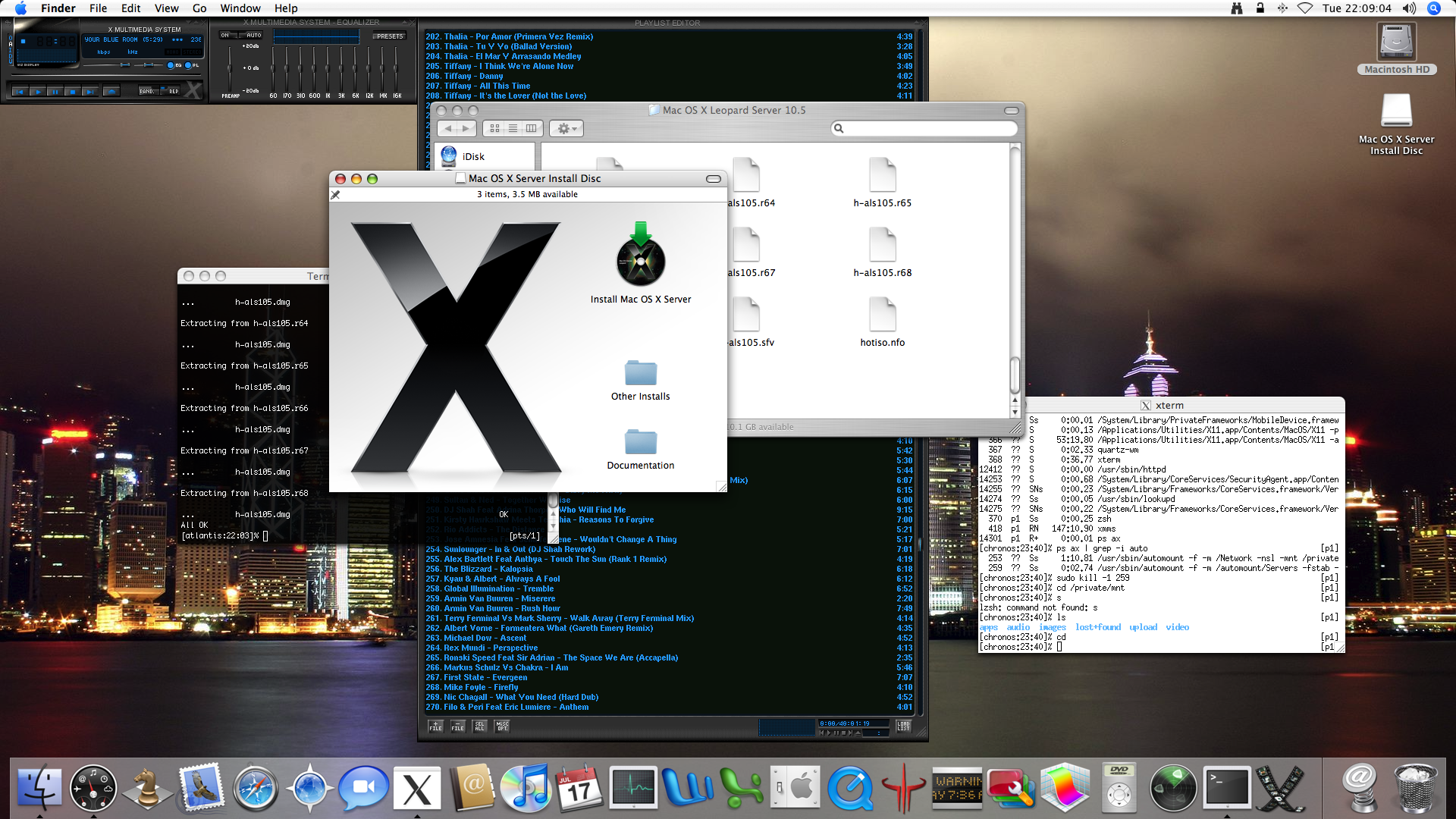Image resolution: width=1456 pixels, height=819 pixels.
Task: Click the Wi-Fi status icon in menu bar
Action: (x=1305, y=8)
